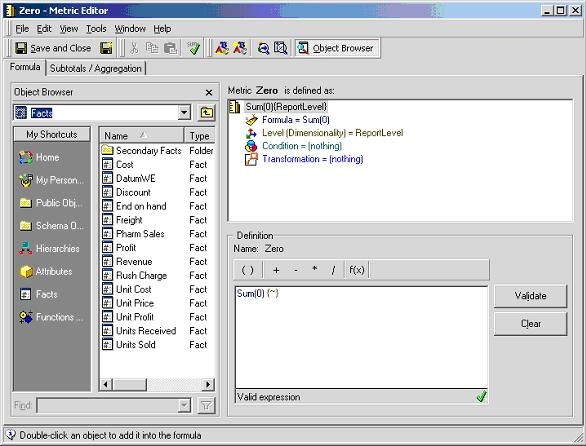Sort list by Name column header

[141, 136]
